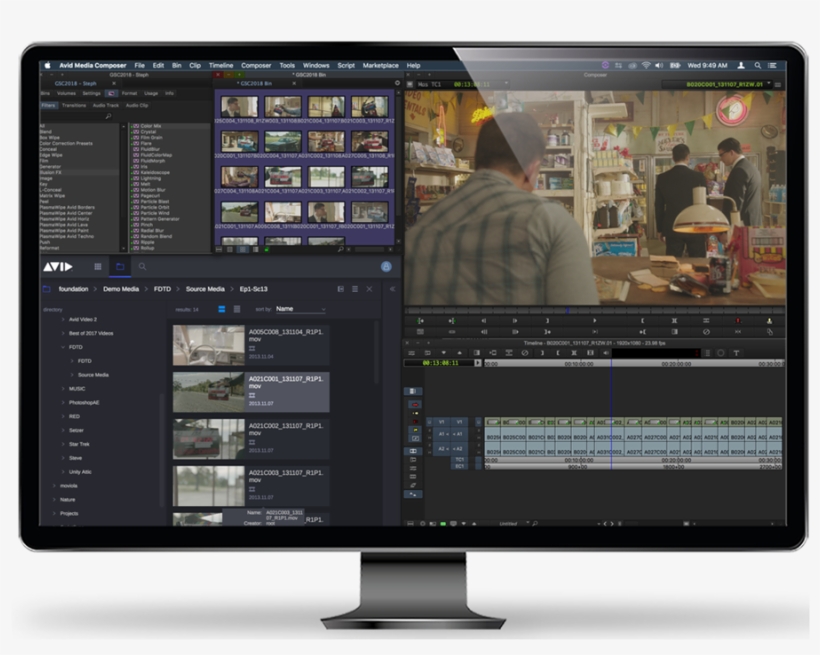The width and height of the screenshot is (820, 655).
Task: Expand the MUSIC folder
Action: coord(63,389)
